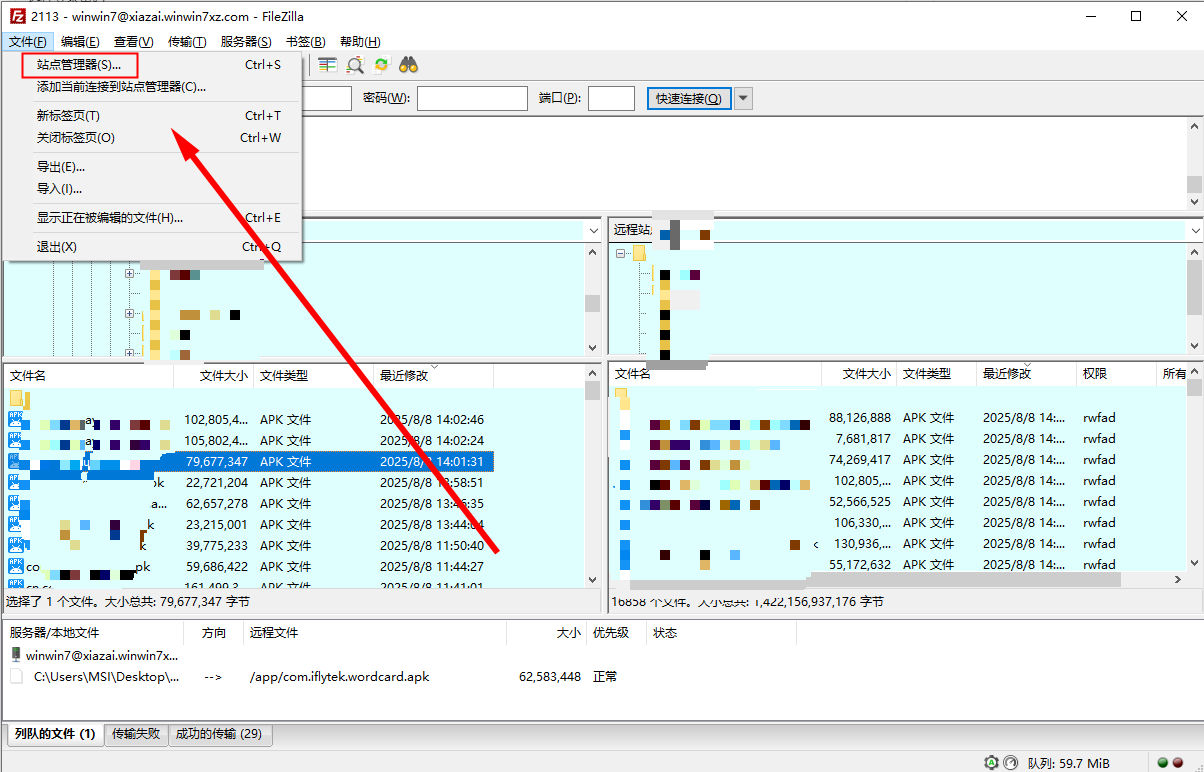Click the 密码(W) input field

pos(471,98)
